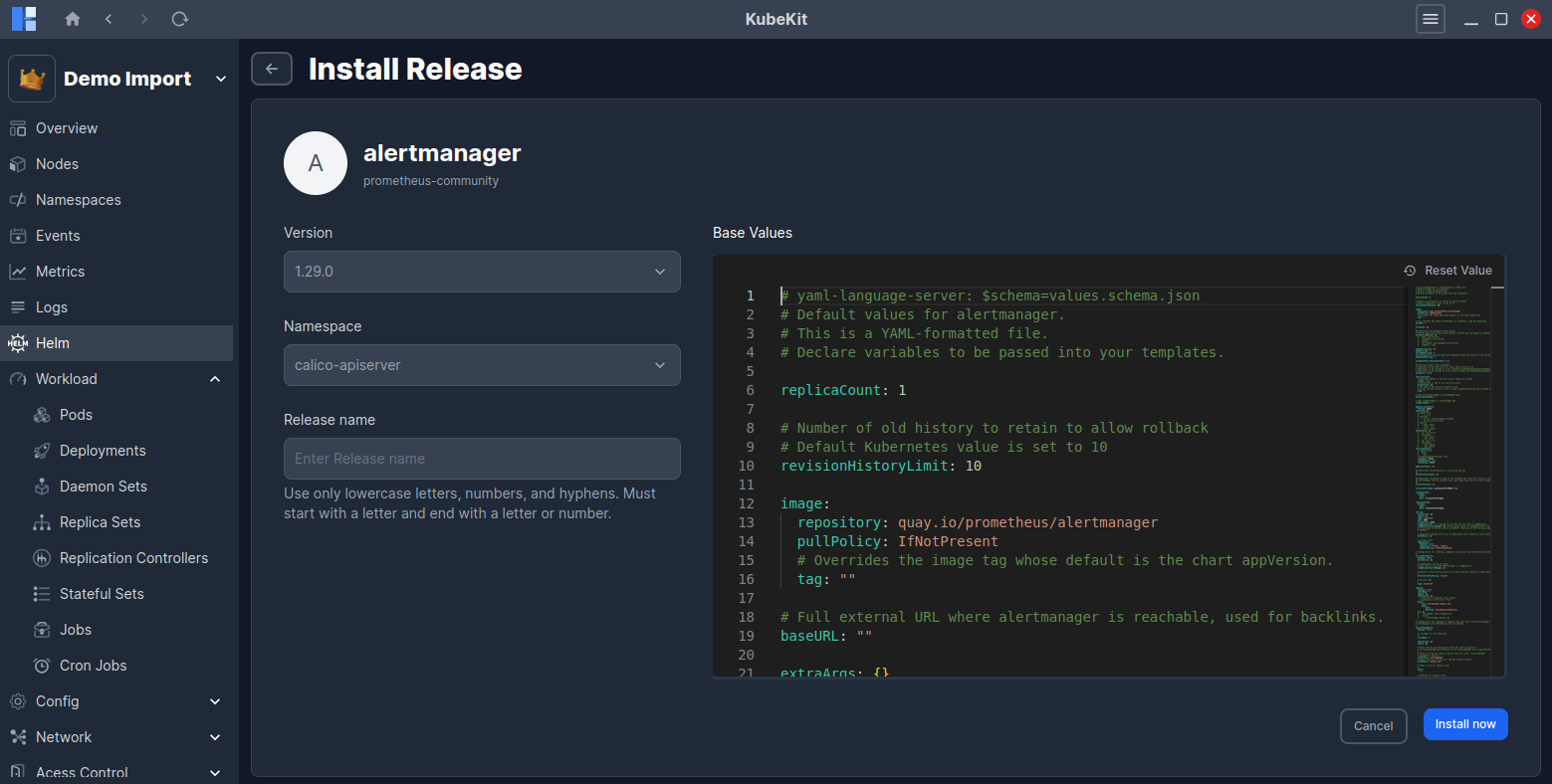Open the Metrics menu item

coord(60,272)
